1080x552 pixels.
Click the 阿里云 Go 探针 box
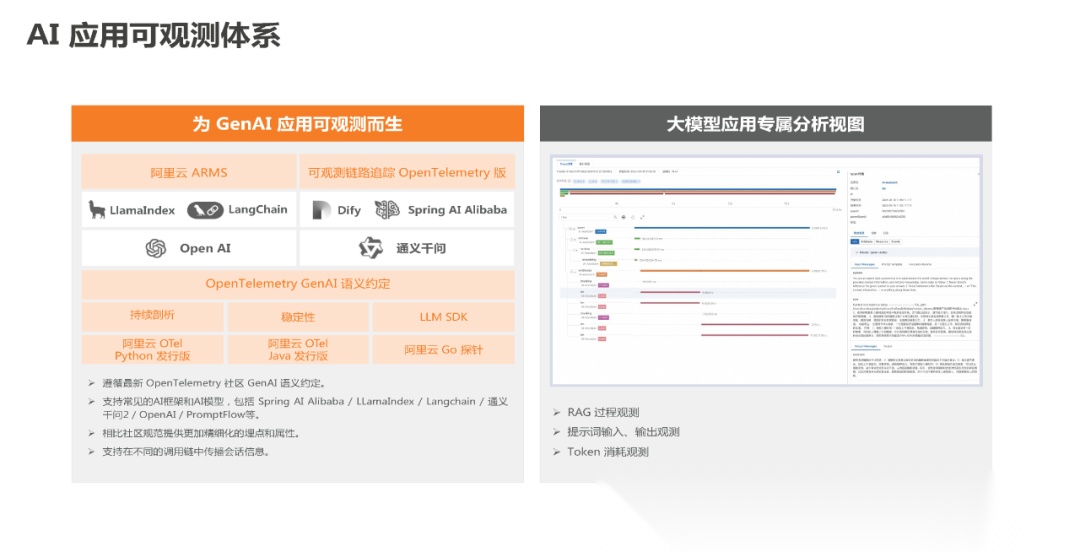(444, 349)
